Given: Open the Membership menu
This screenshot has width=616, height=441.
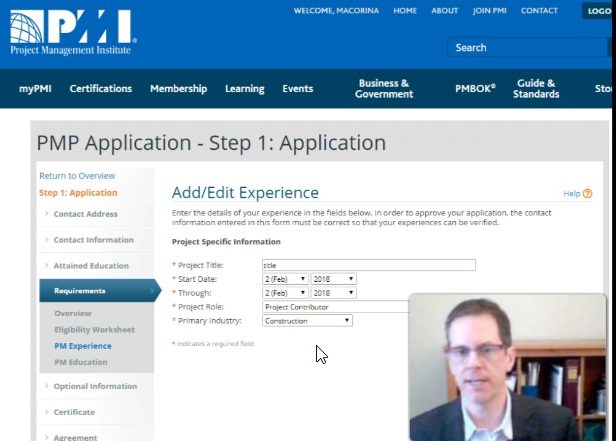Looking at the screenshot, I should pos(178,89).
